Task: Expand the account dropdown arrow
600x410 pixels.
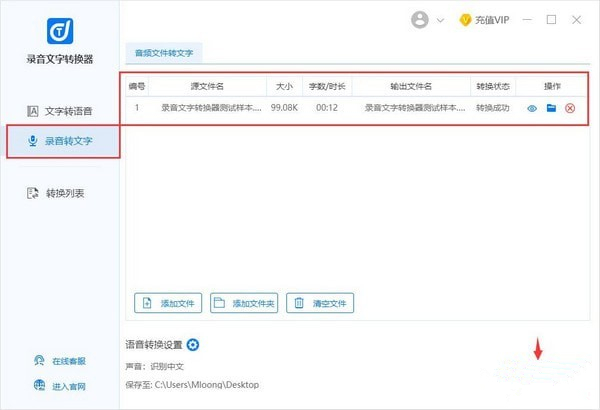Action: click(440, 20)
